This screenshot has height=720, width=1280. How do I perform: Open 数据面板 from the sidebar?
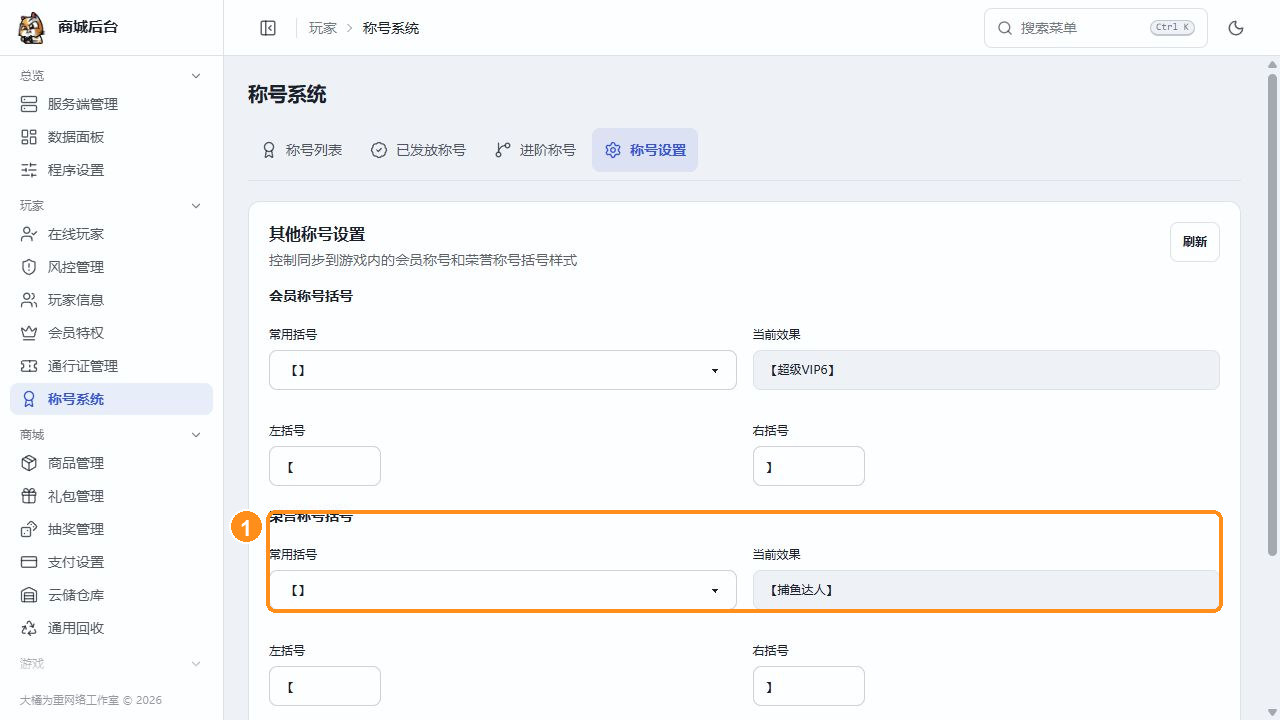point(111,137)
